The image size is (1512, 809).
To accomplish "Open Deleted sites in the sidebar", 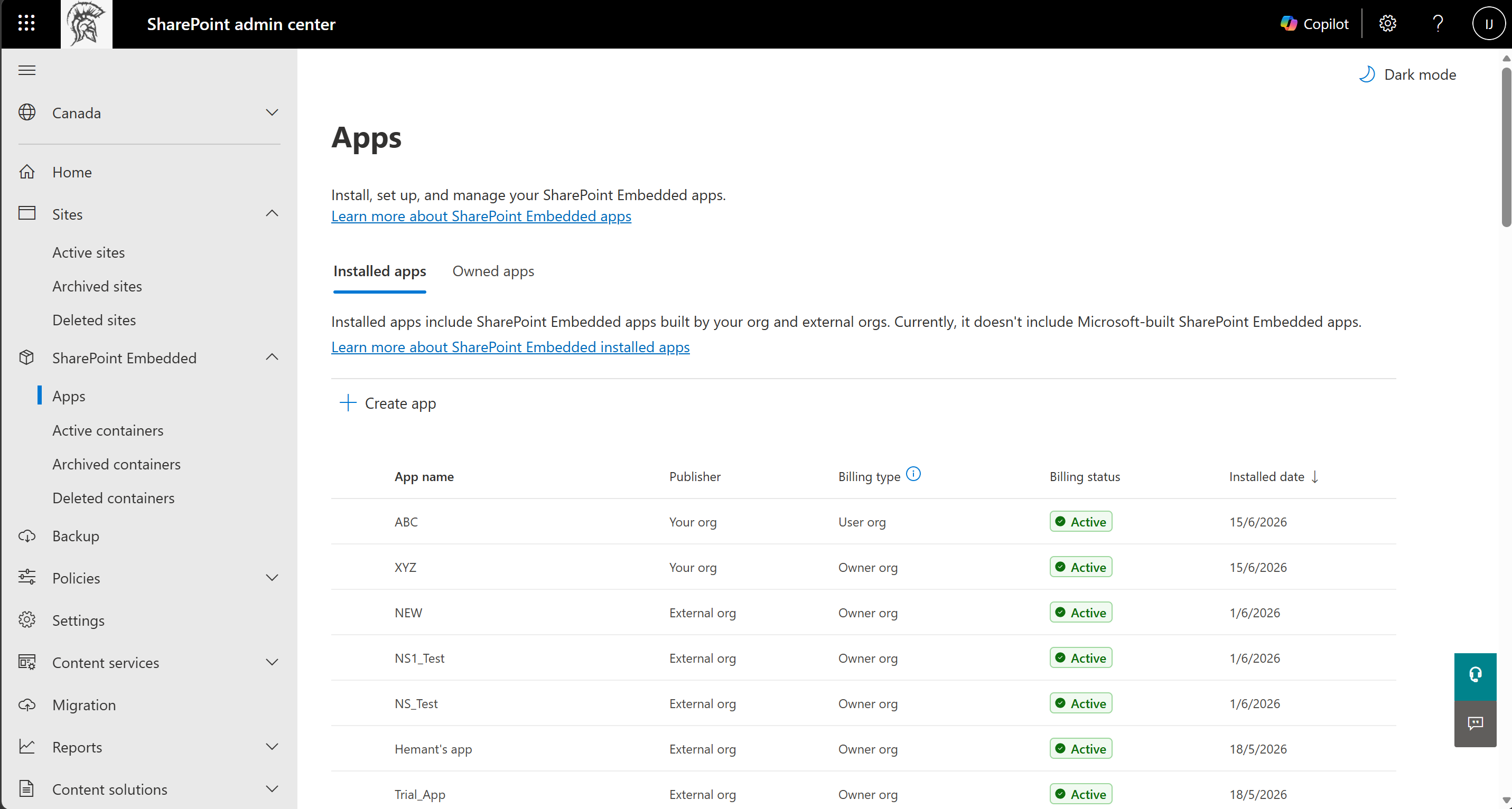I will click(x=94, y=321).
